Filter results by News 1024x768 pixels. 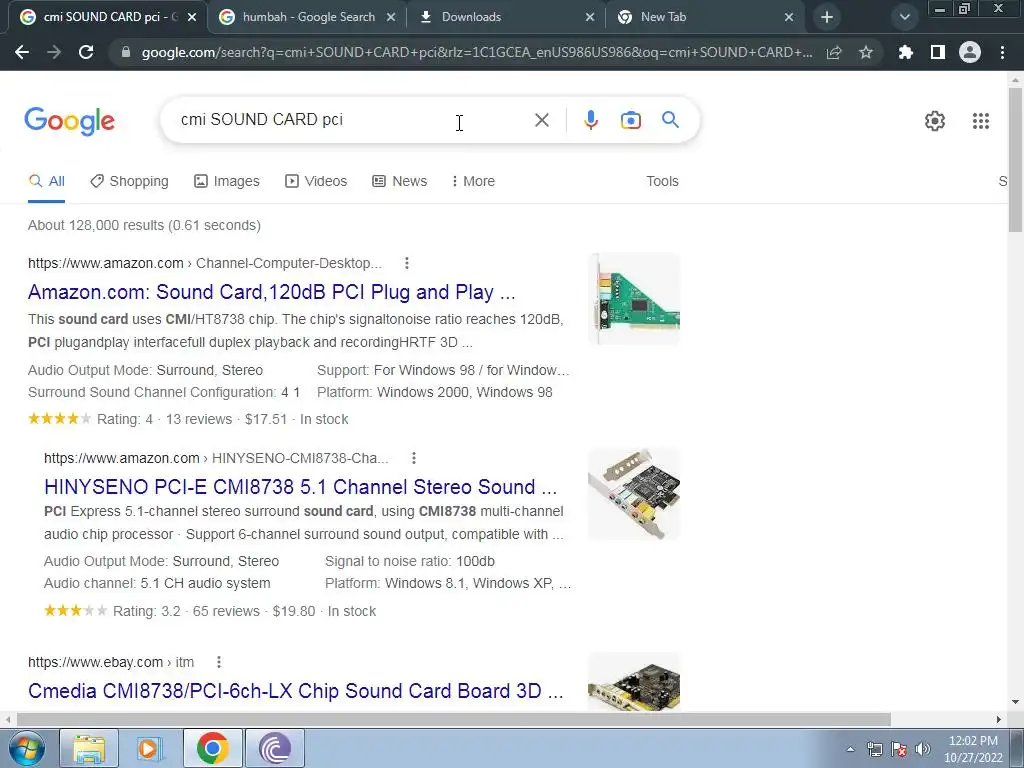coord(400,182)
